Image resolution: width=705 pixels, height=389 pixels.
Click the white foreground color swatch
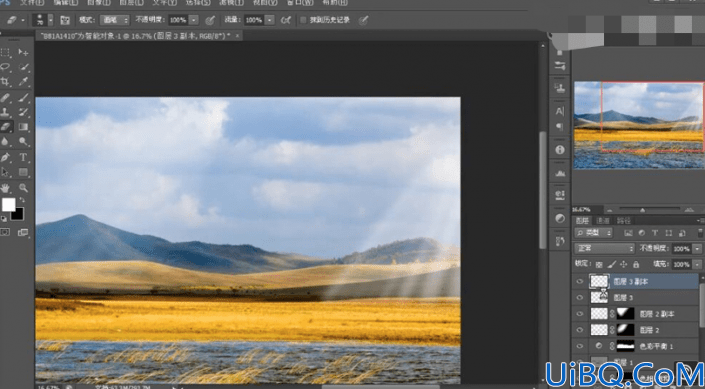tap(8, 205)
